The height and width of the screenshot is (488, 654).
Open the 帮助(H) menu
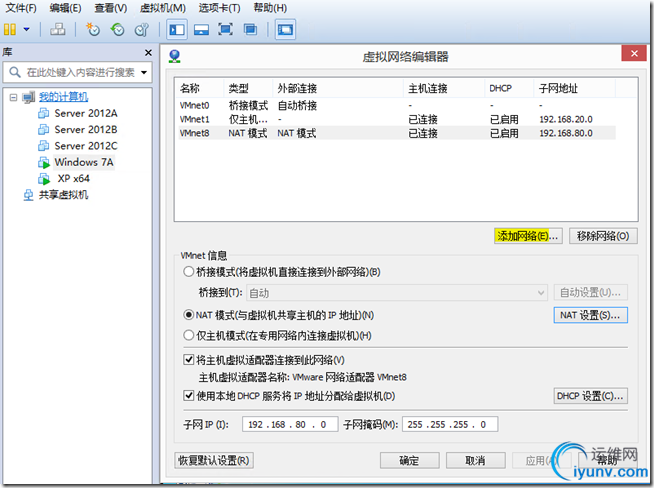coord(270,8)
